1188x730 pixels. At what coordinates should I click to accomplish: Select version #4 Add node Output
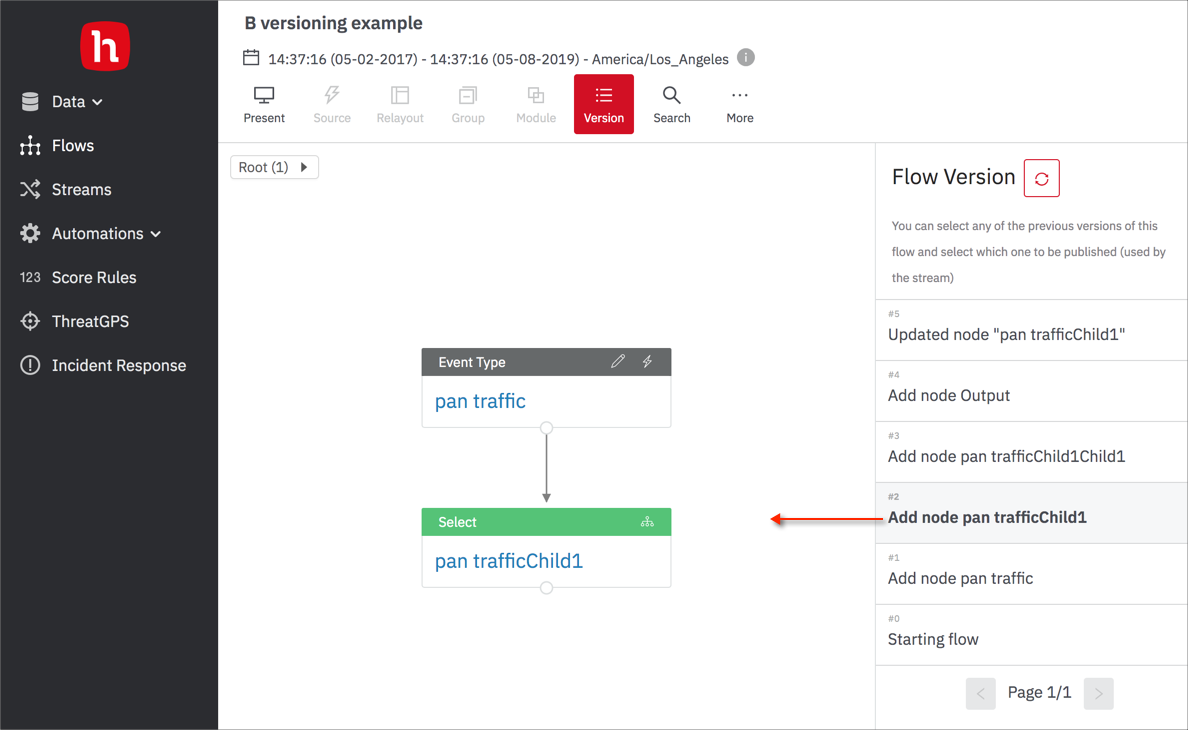coord(1031,392)
